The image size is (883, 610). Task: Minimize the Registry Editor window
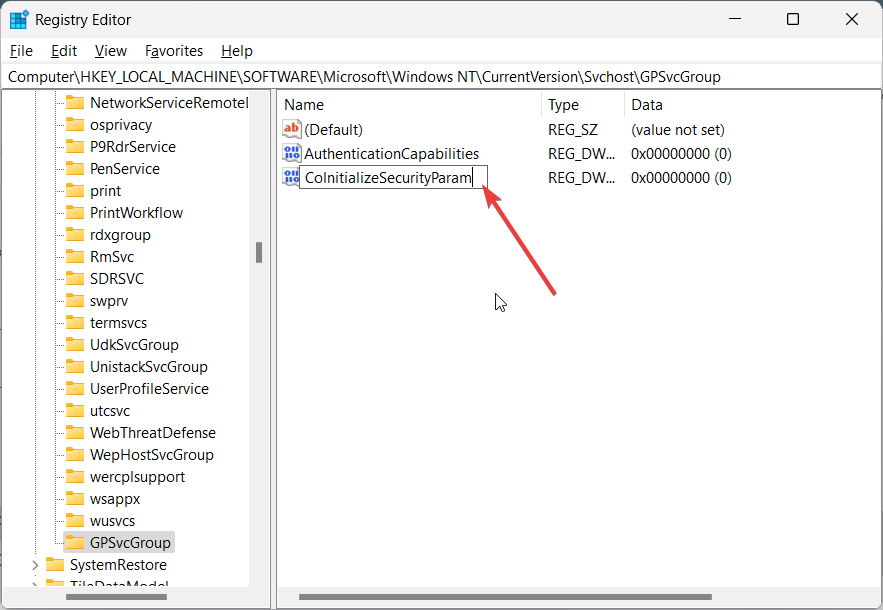pyautogui.click(x=735, y=19)
